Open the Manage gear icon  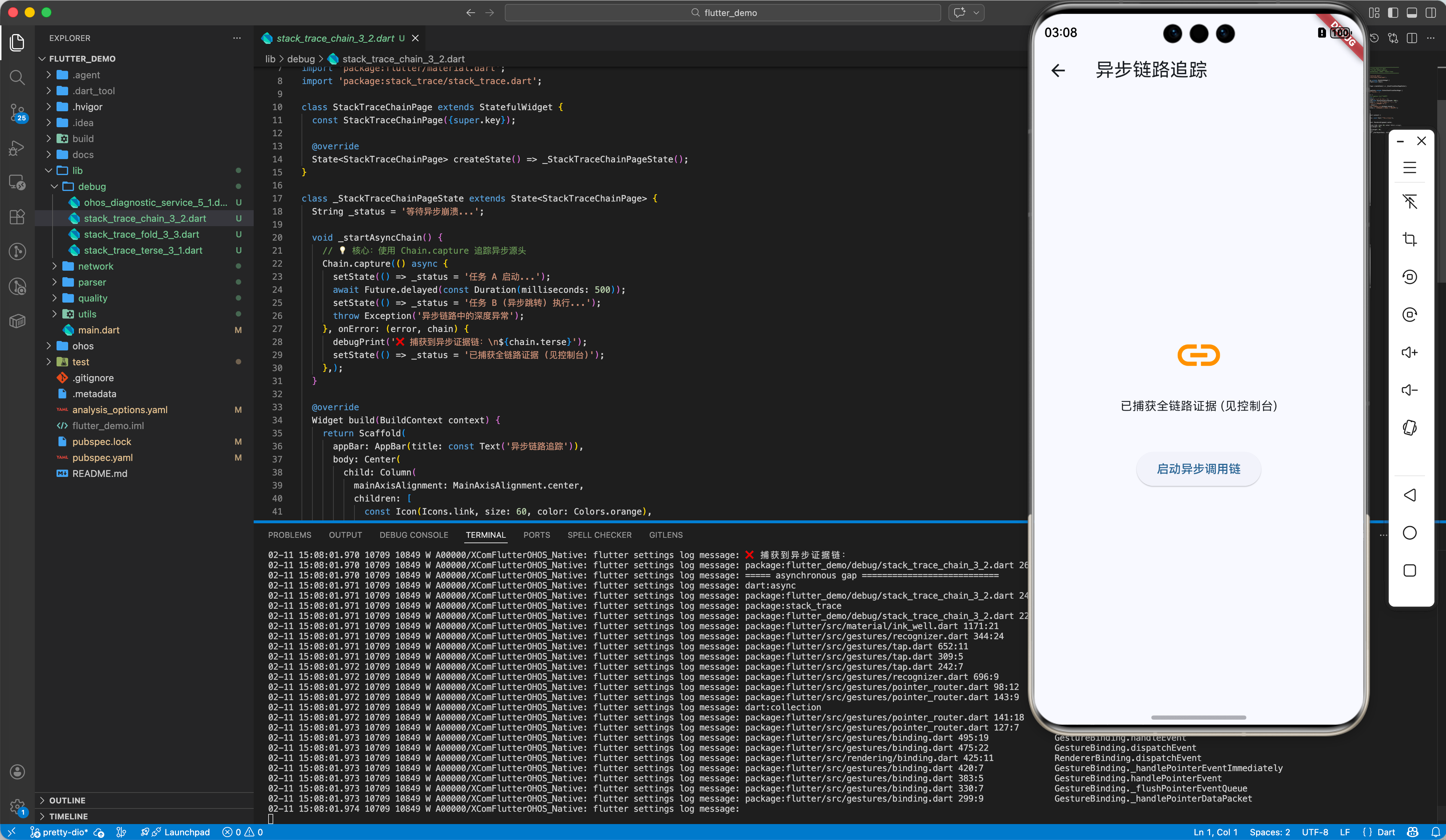coord(17,807)
